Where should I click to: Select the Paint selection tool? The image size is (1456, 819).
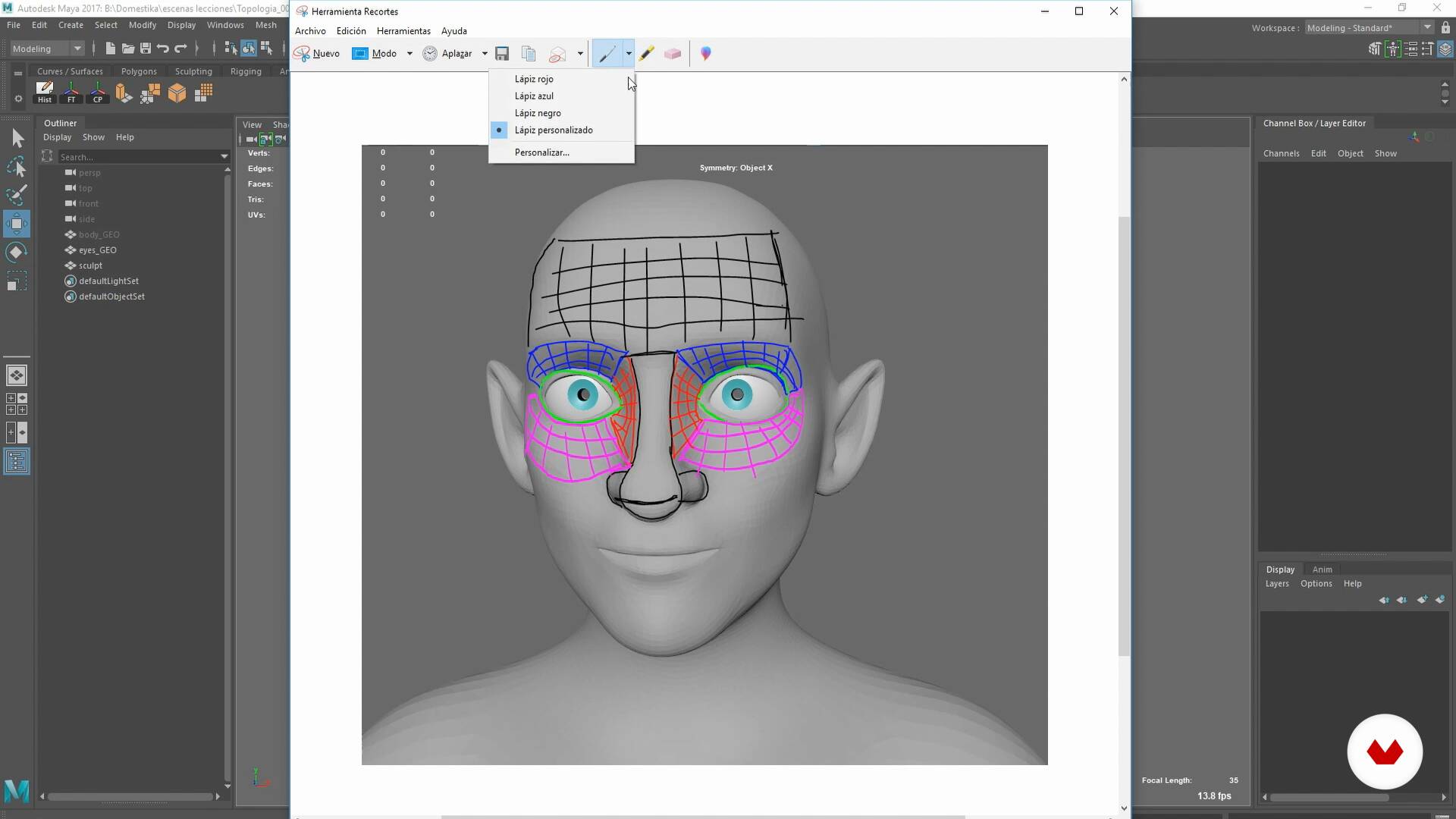[17, 196]
